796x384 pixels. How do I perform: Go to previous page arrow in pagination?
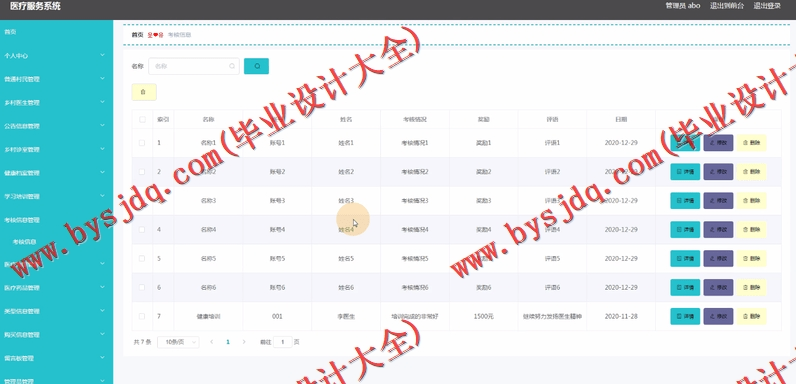click(x=212, y=342)
